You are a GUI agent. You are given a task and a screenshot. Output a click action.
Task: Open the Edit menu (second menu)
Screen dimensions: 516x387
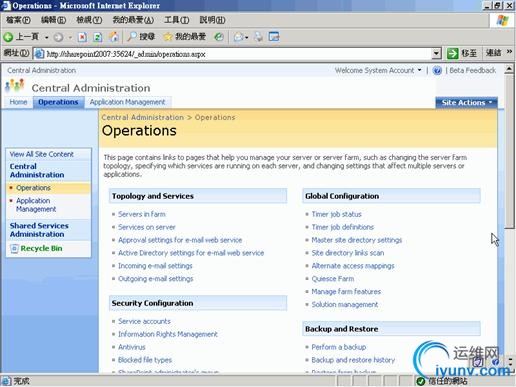click(x=53, y=20)
